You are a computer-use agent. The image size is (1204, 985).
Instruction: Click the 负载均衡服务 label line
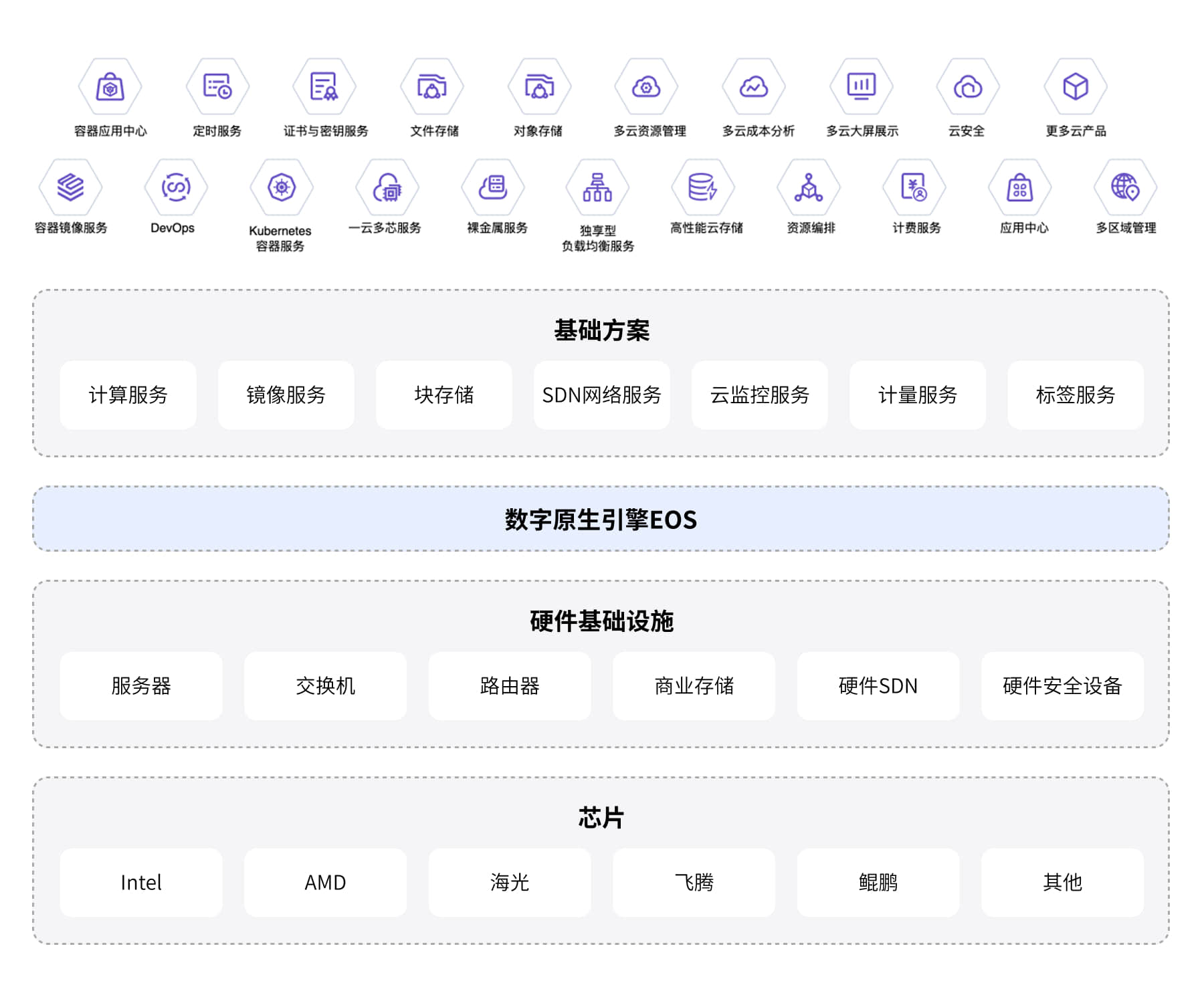pyautogui.click(x=598, y=246)
